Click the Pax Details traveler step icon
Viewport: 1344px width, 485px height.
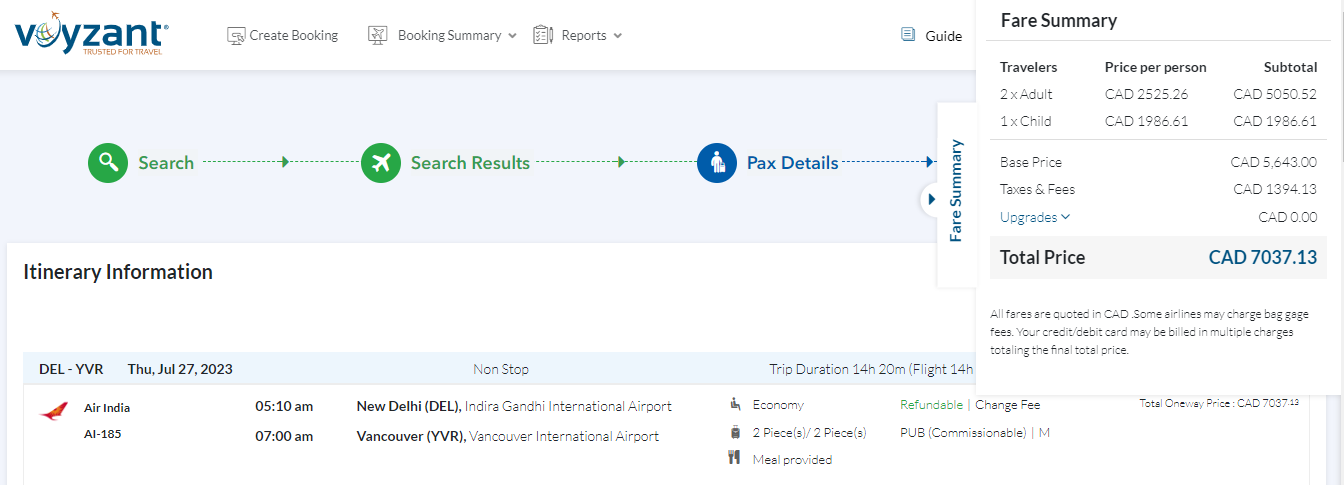click(717, 163)
